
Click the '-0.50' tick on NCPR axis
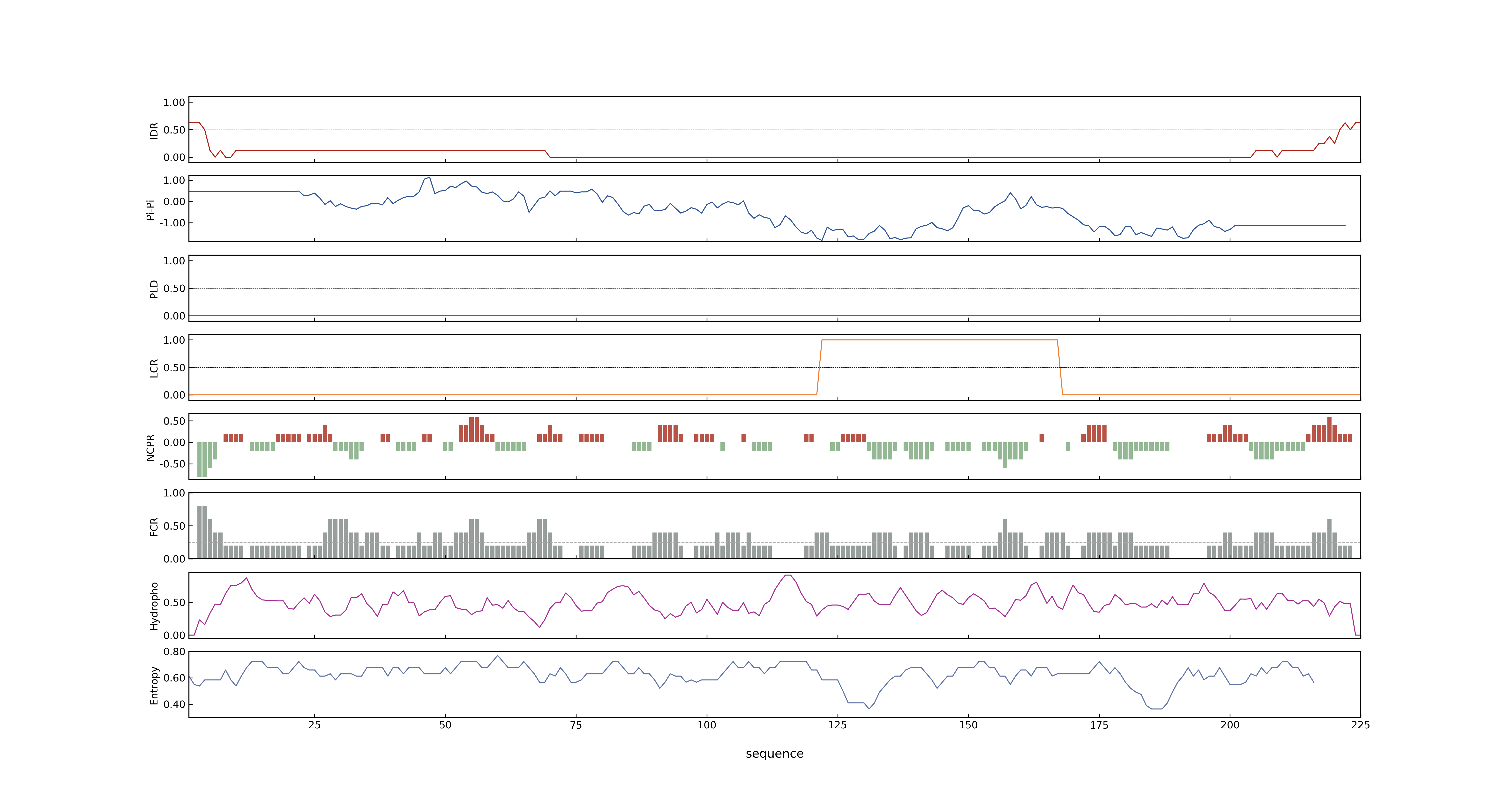(172, 464)
